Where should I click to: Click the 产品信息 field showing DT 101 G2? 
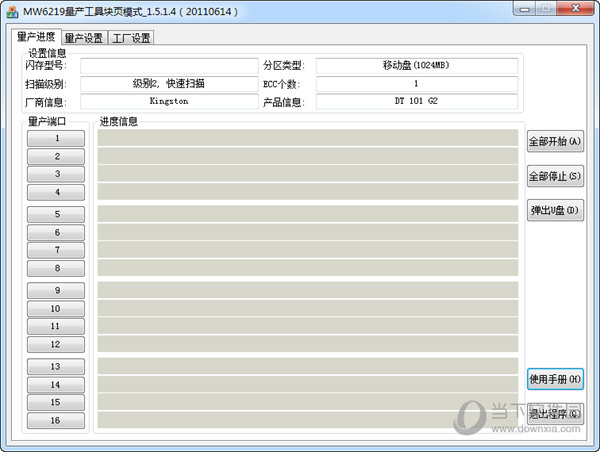coord(417,101)
